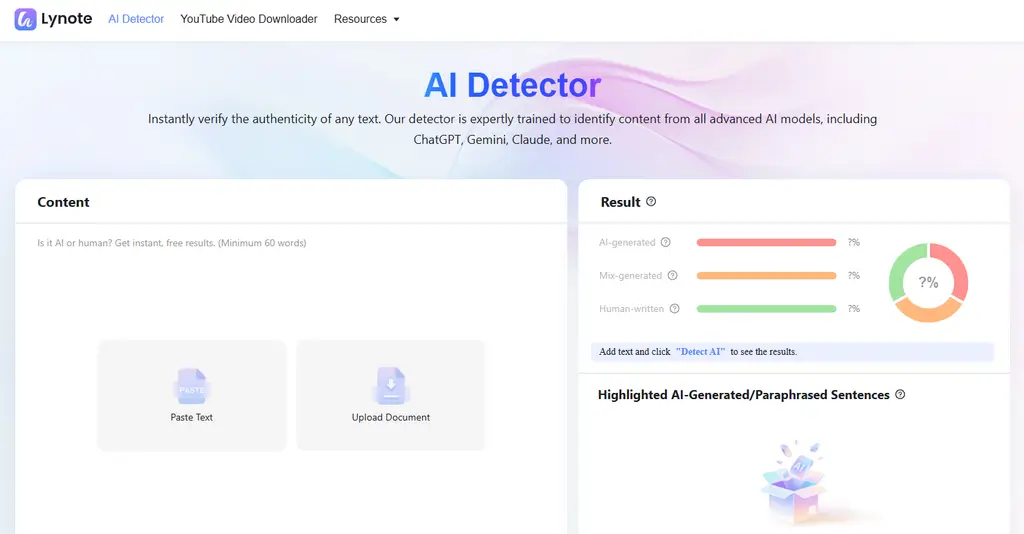Click help icon next to Human-written
The width and height of the screenshot is (1024, 534).
(675, 309)
